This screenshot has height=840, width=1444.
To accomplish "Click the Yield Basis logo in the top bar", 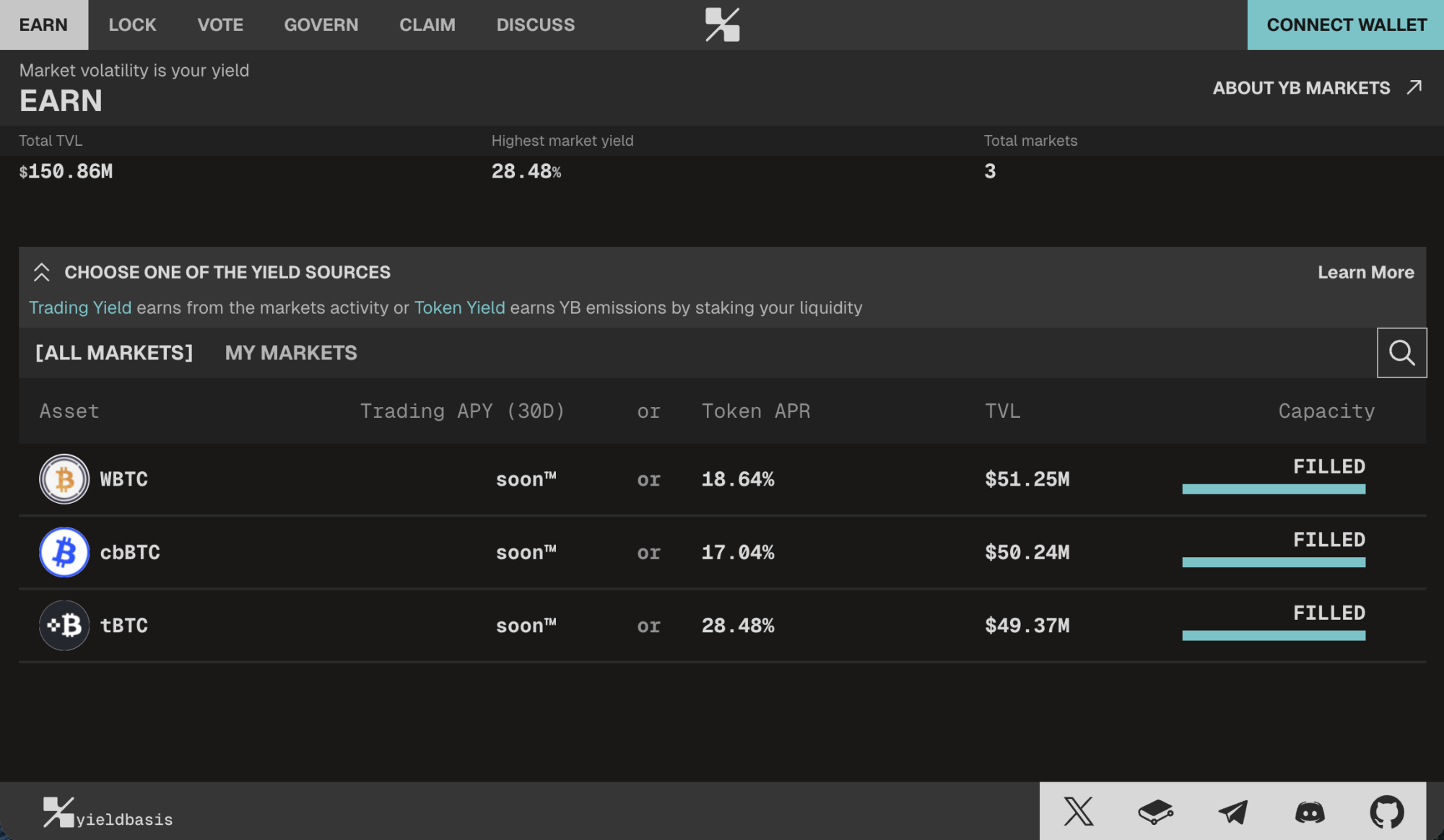I will (x=722, y=25).
